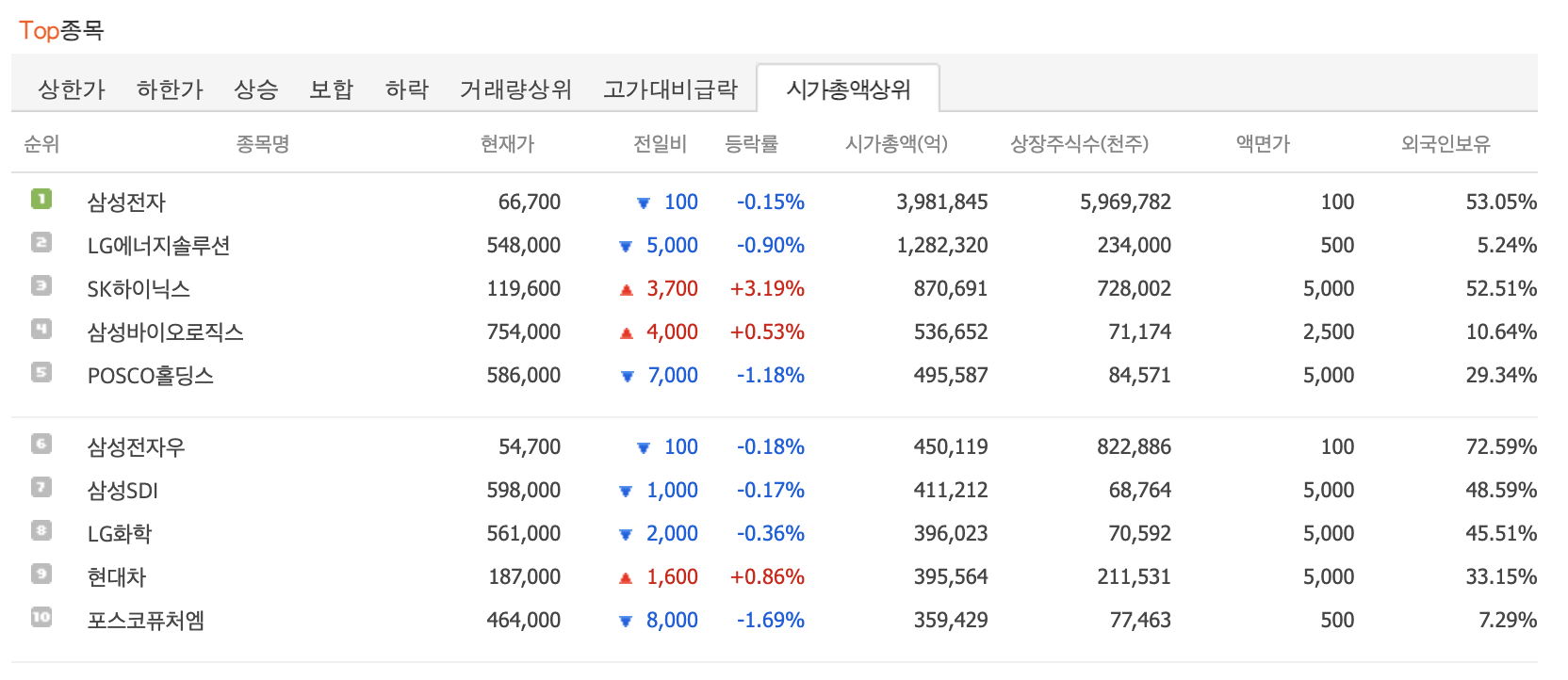Click the active 시가총액상위 tab
This screenshot has height=680, width=1568.
pyautogui.click(x=848, y=89)
